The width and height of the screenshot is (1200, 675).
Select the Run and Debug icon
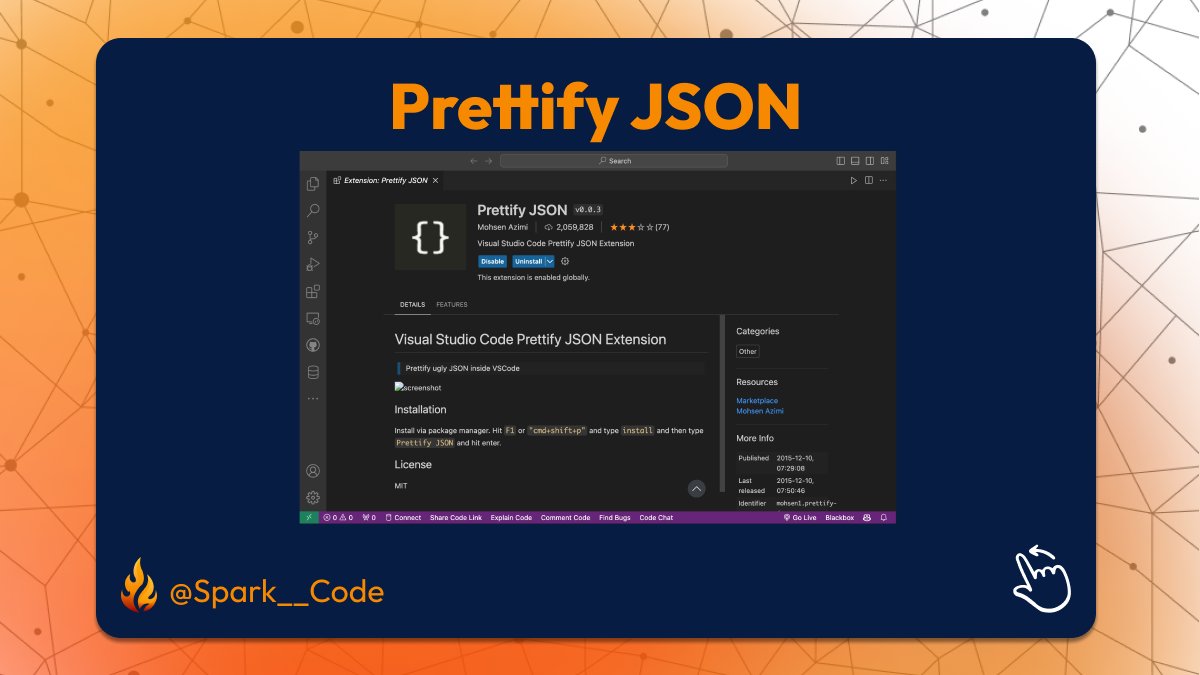click(313, 264)
